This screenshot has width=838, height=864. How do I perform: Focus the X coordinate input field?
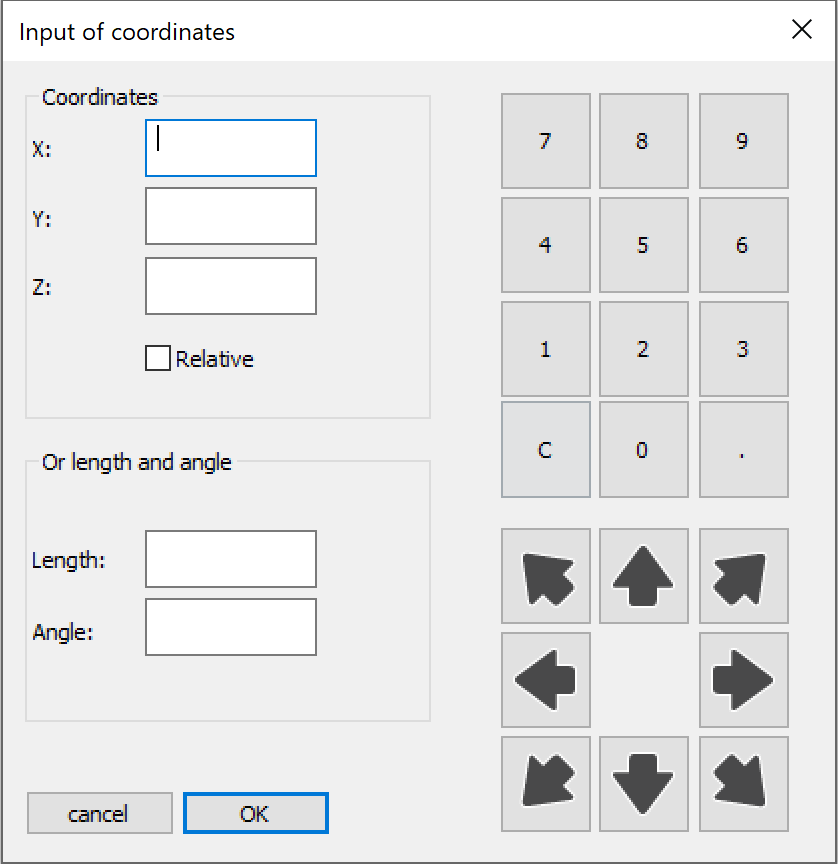click(x=231, y=148)
